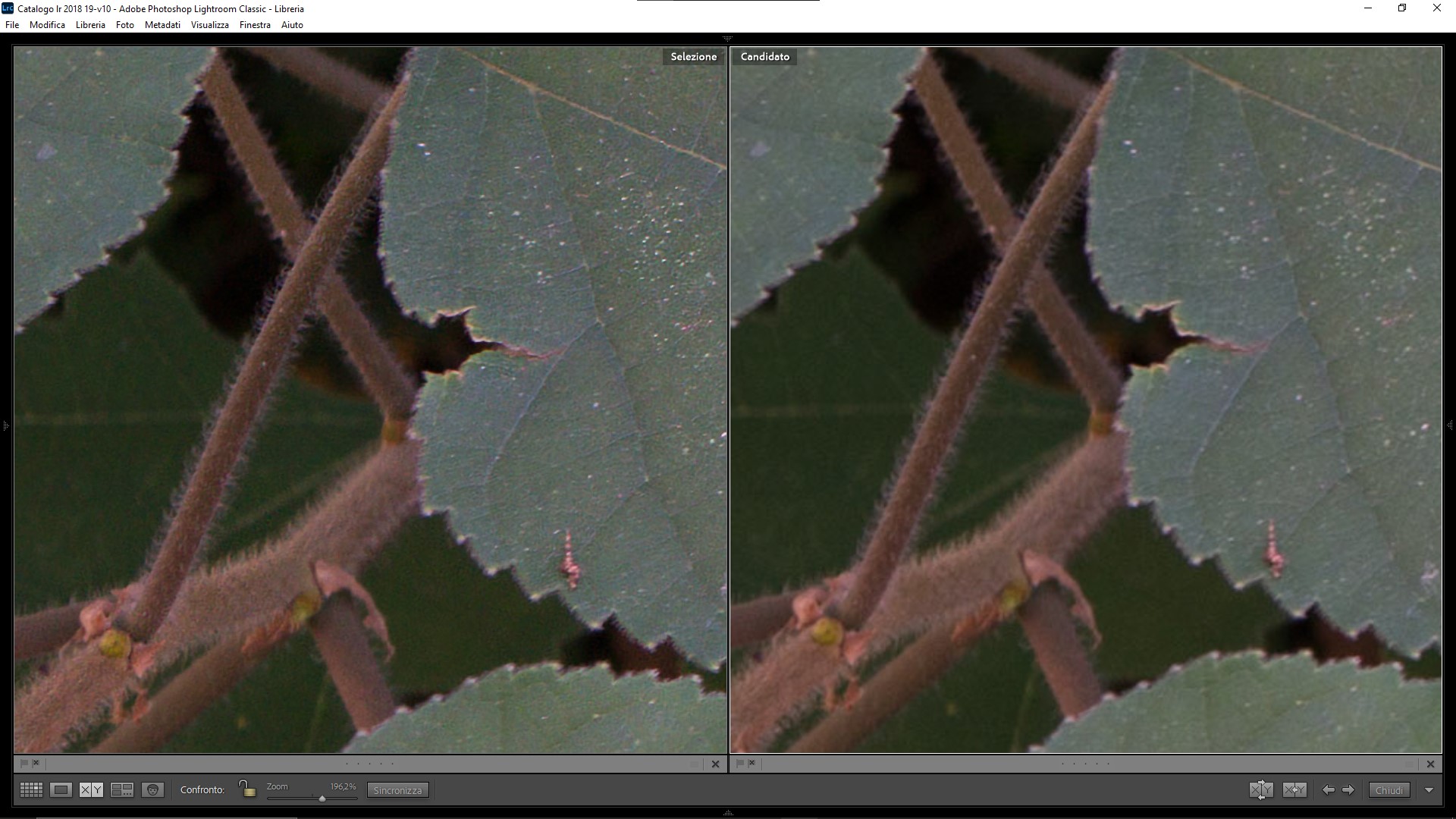Select the XY Compare view icon
The image size is (1456, 819).
(91, 790)
